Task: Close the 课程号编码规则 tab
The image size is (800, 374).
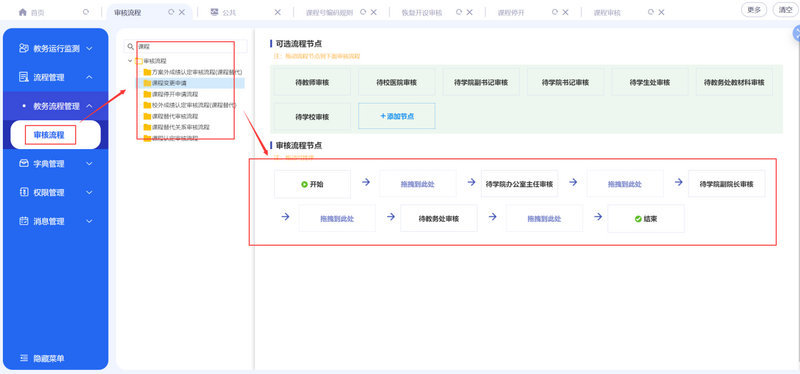Action: 373,12
